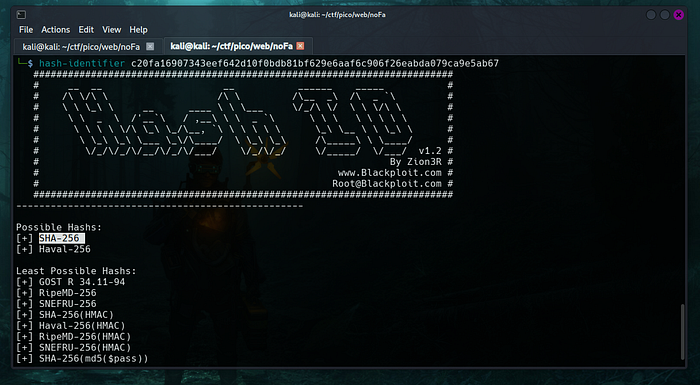Click the Possible Hashes heading
700x385 pixels.
[x=59, y=227]
